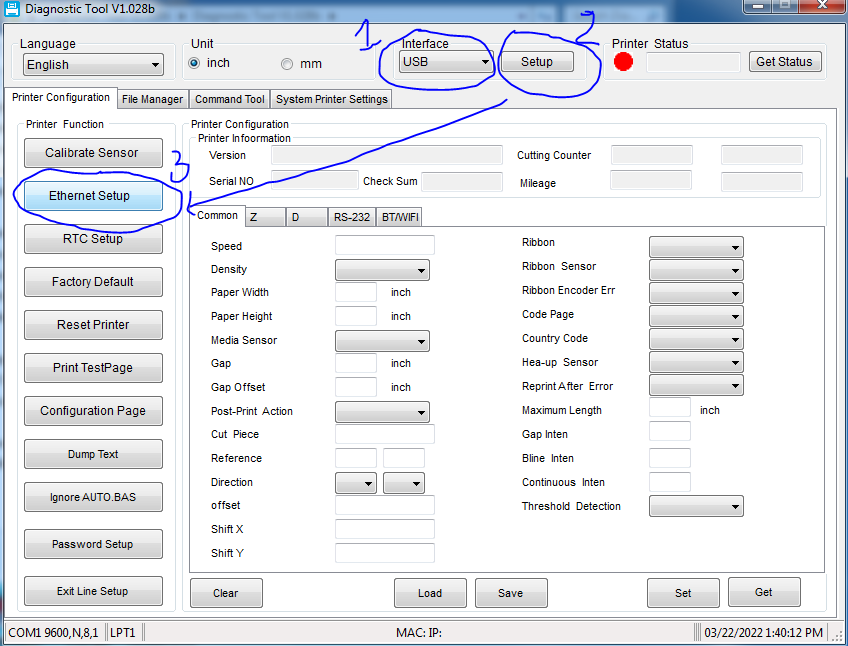Open the Media Sensor dropdown
Screen dimensions: 848x646
point(382,341)
